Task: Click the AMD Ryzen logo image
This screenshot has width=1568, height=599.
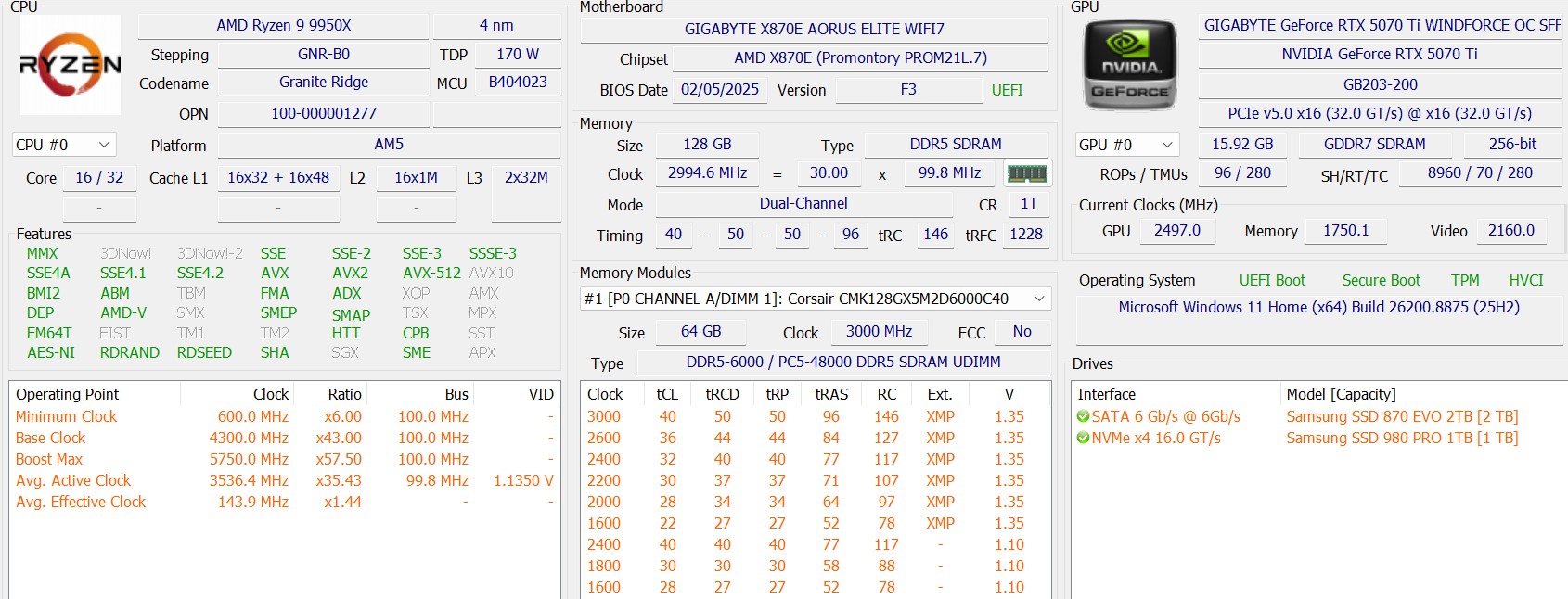Action: [71, 65]
